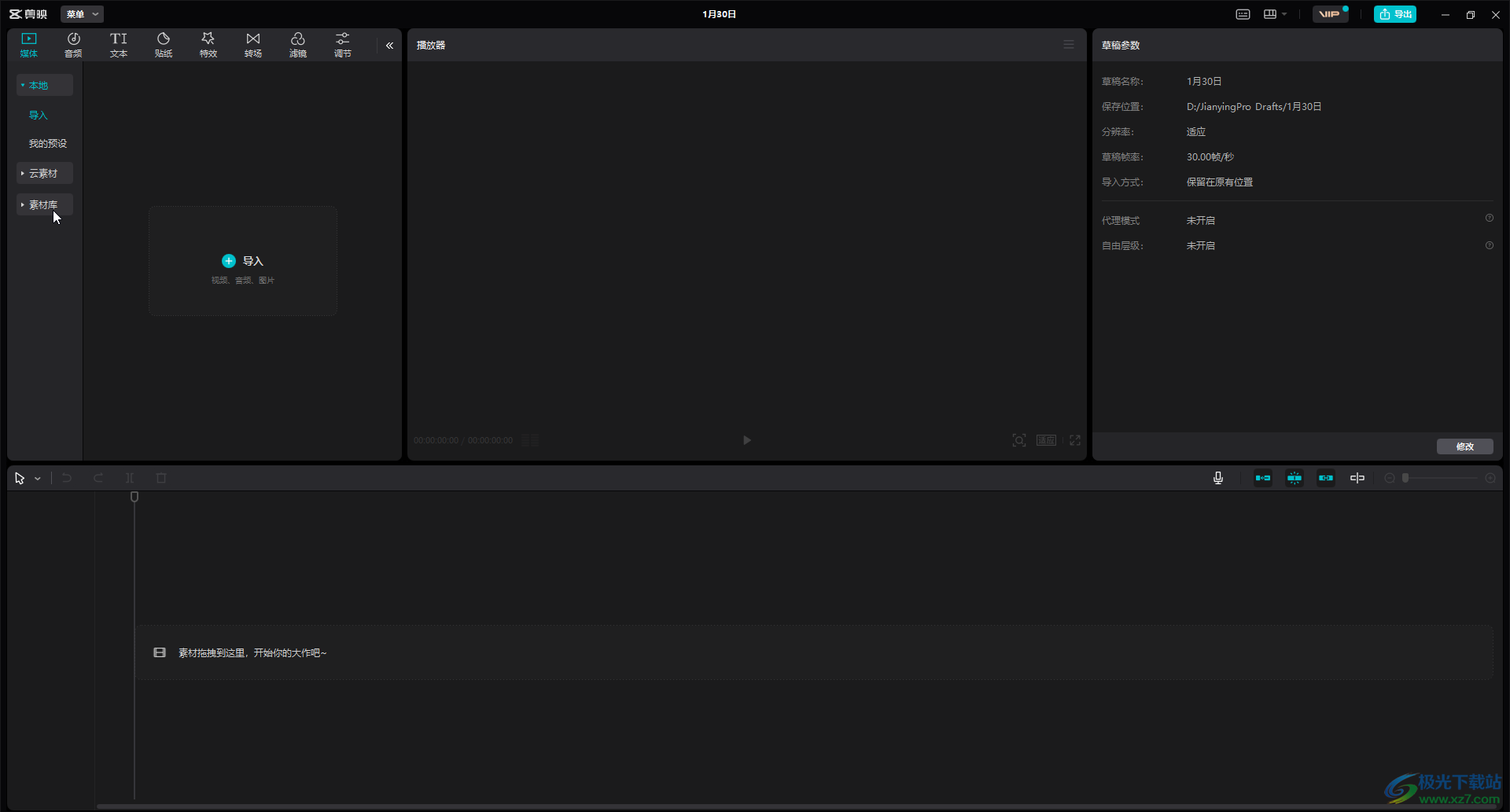Click save path D:/JianyingPro Drafts/1月30日
Image resolution: width=1510 pixels, height=812 pixels.
tap(1254, 107)
